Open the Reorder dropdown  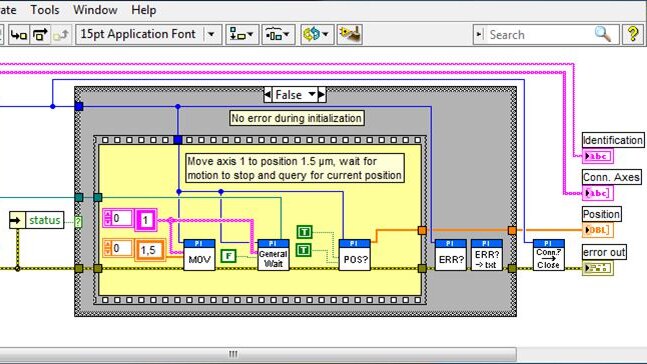coord(316,34)
